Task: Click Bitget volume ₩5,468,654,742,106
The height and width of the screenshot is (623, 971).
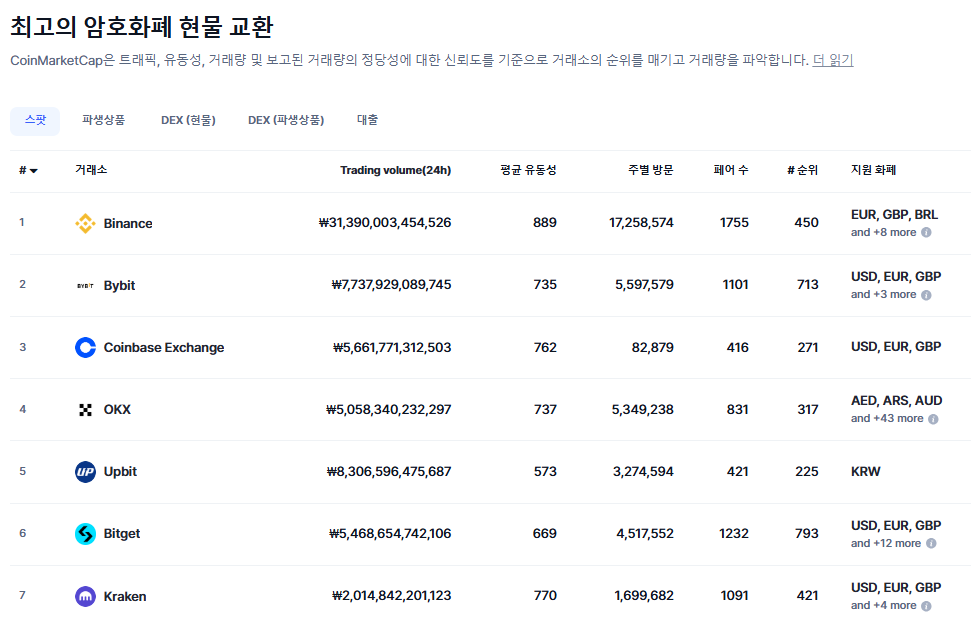Action: pos(390,534)
